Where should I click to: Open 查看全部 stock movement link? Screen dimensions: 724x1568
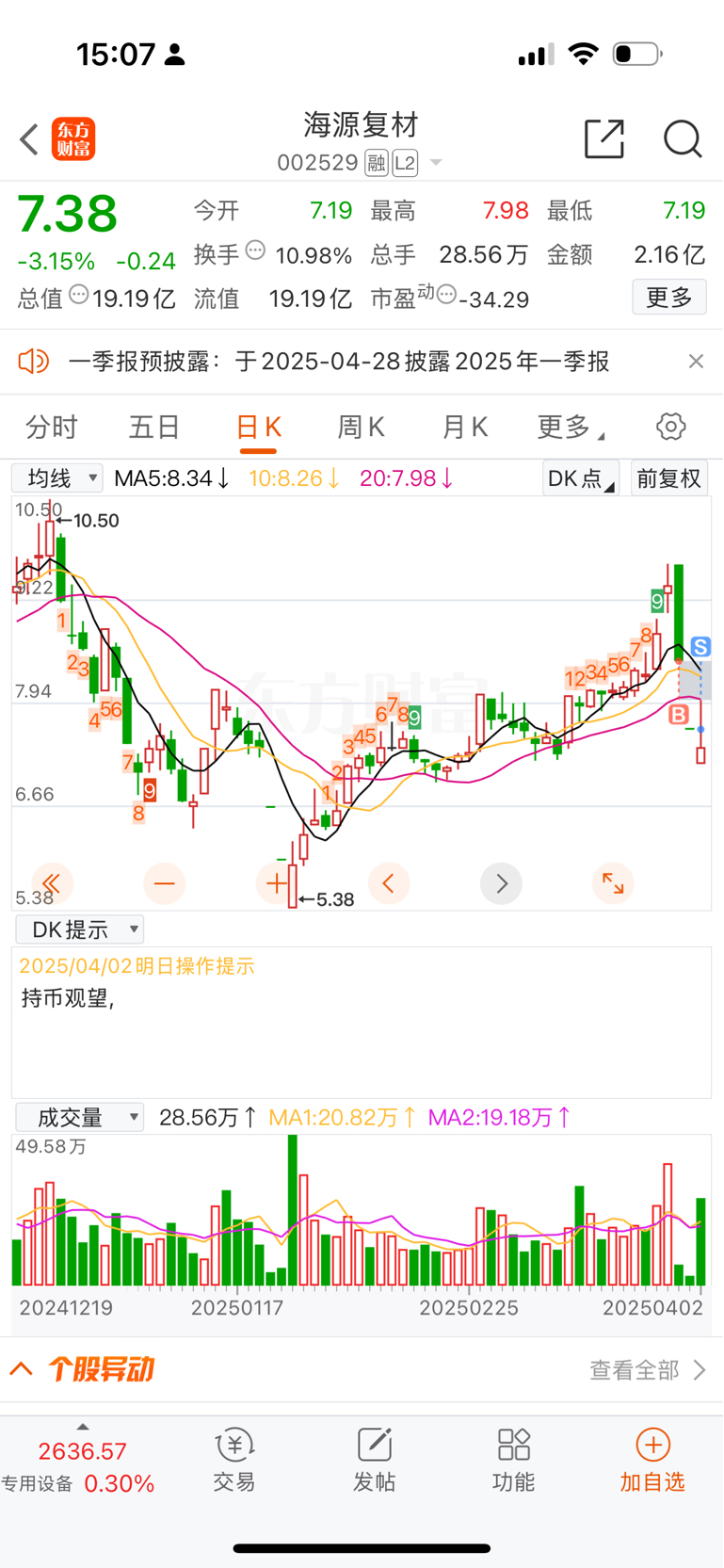coord(647,1369)
